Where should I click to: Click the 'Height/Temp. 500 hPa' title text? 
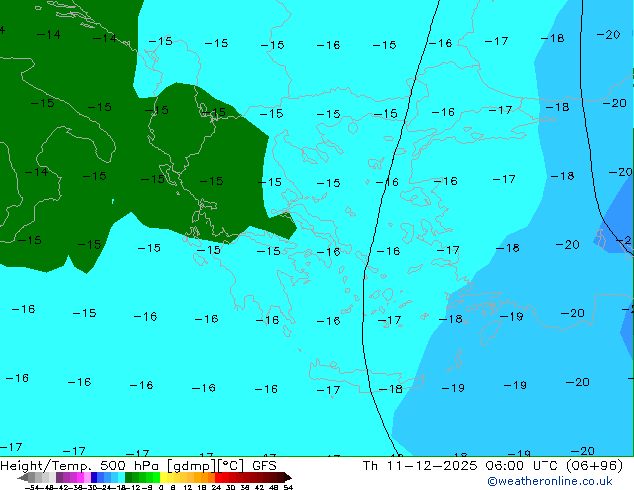click(x=80, y=466)
